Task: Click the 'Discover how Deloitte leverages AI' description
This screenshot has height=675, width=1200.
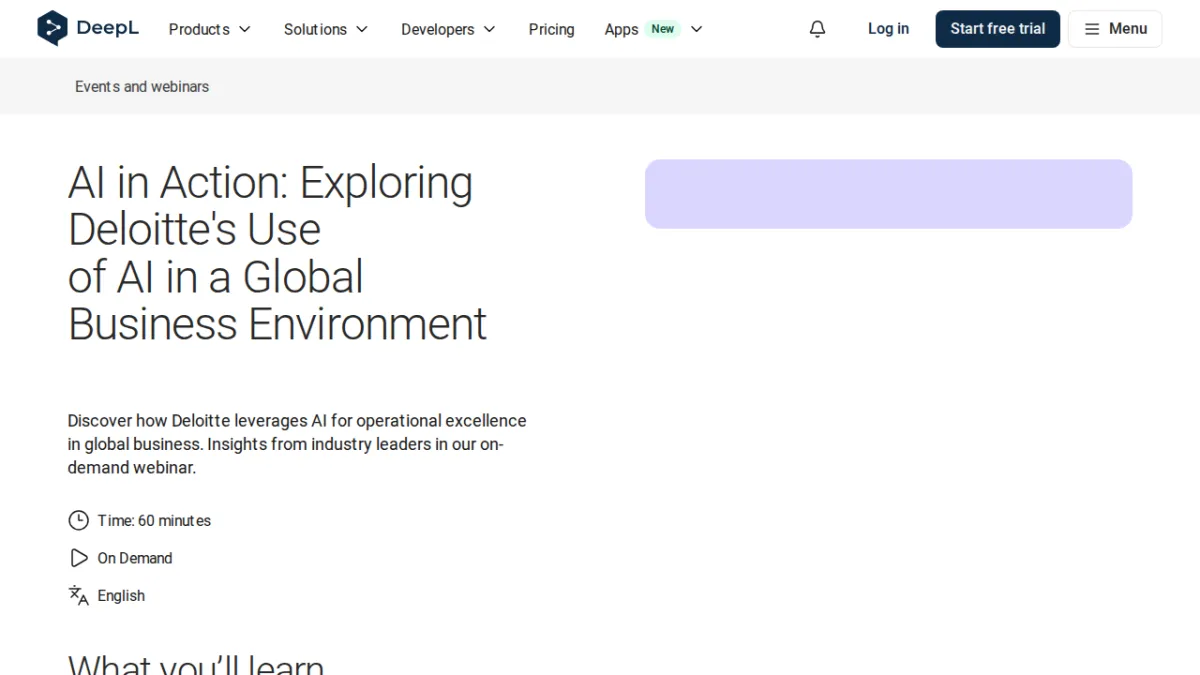Action: 297,444
